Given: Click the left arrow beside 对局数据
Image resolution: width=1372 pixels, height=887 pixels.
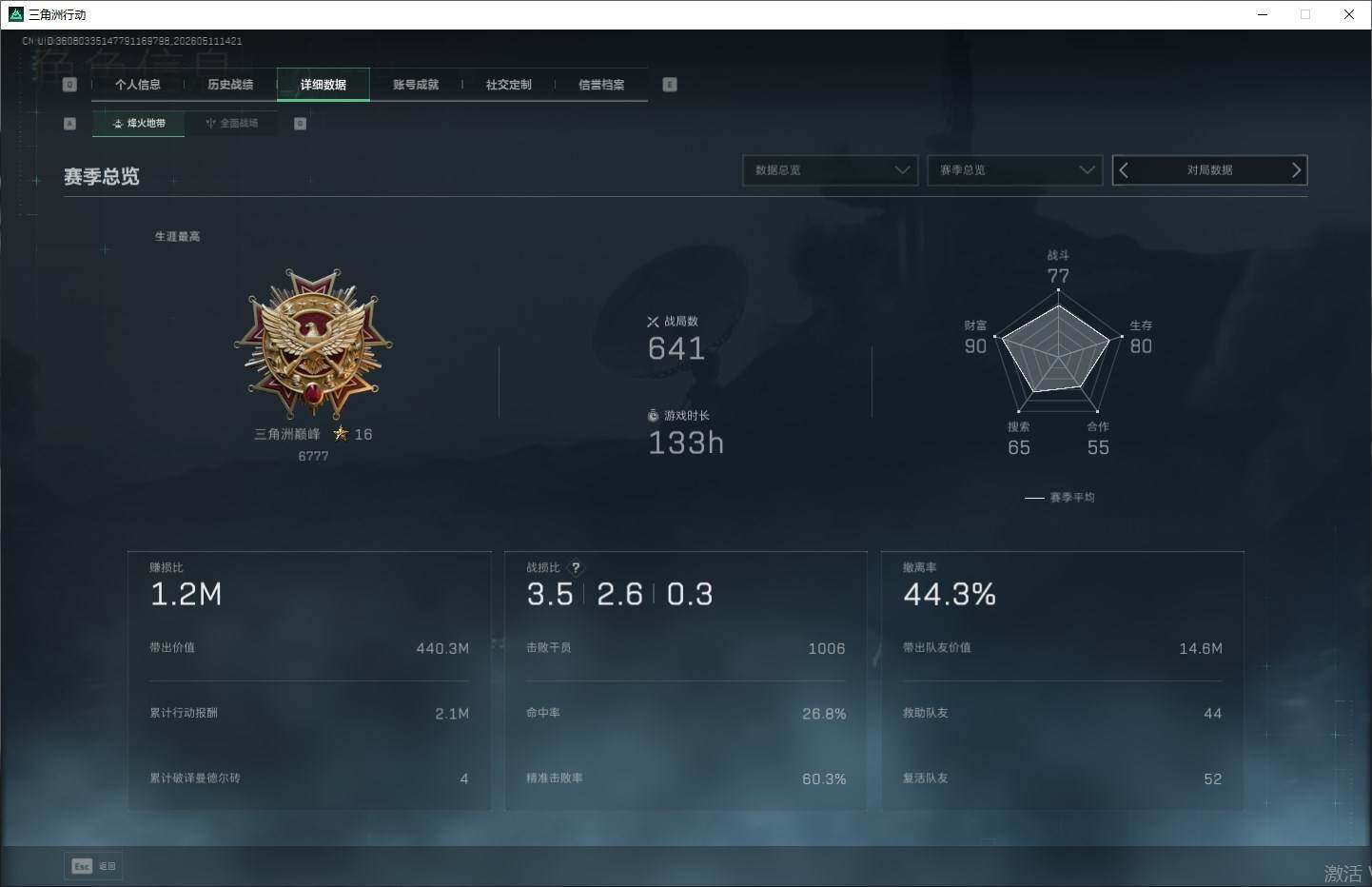Looking at the screenshot, I should pyautogui.click(x=1124, y=170).
